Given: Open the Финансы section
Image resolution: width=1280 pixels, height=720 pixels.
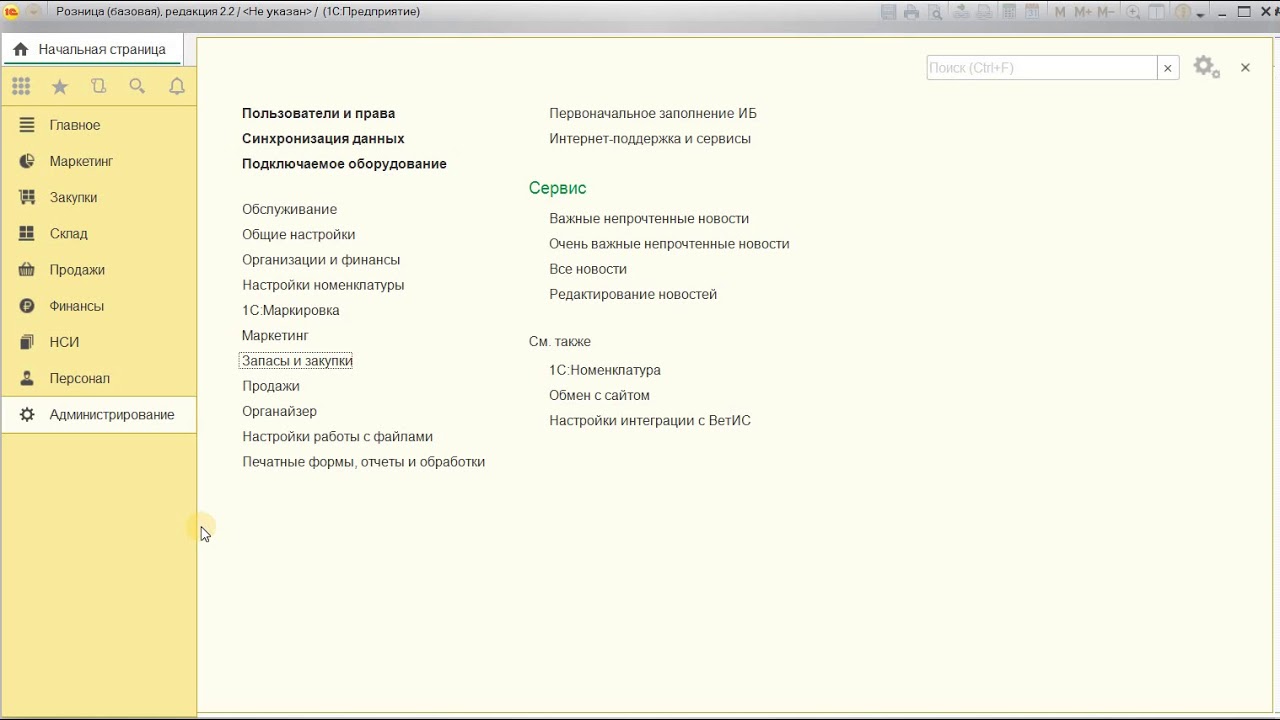Looking at the screenshot, I should [x=99, y=306].
